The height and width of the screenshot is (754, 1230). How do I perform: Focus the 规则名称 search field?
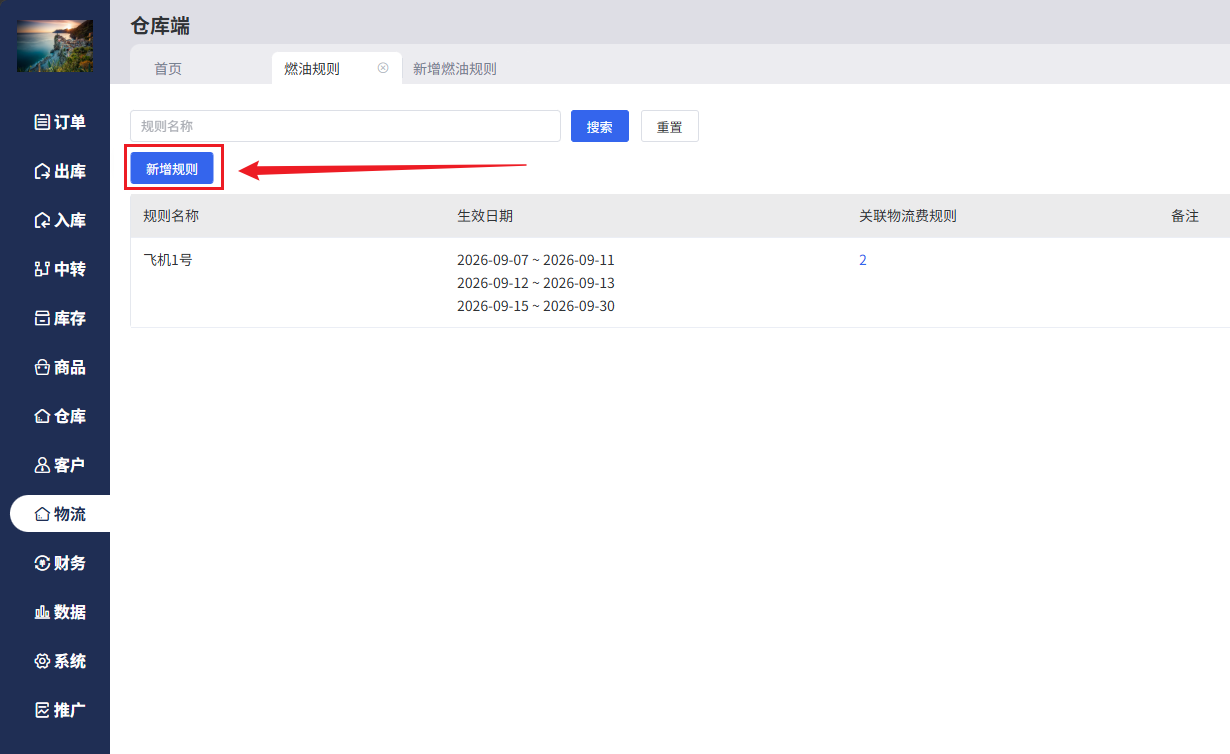click(345, 126)
